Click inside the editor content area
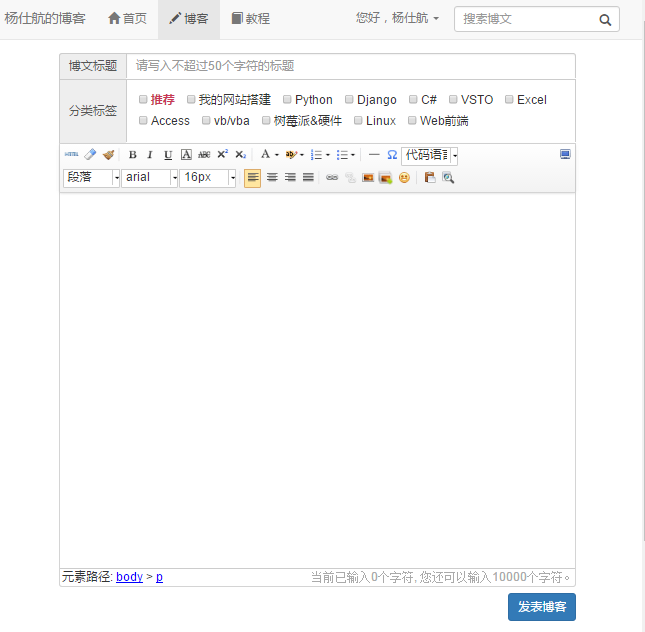 317,380
